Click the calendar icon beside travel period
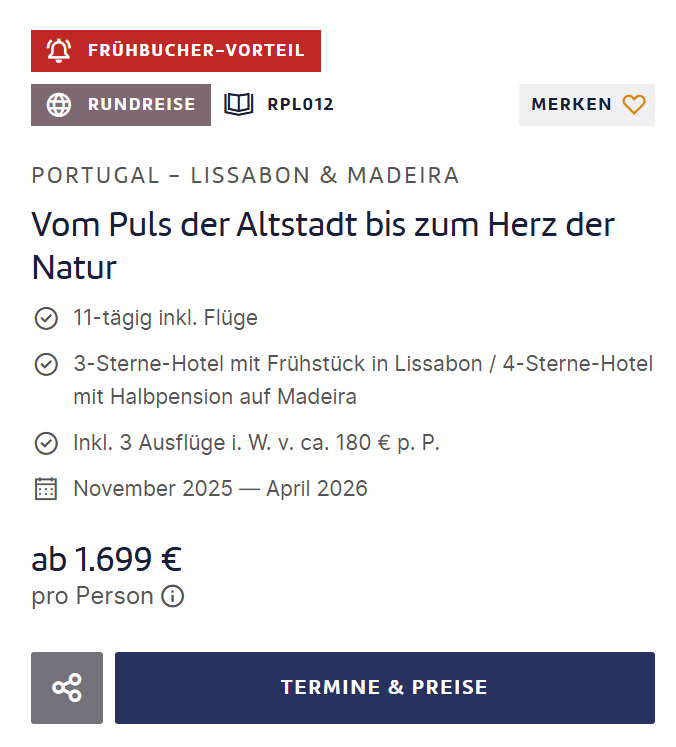This screenshot has width=676, height=747. tap(46, 489)
